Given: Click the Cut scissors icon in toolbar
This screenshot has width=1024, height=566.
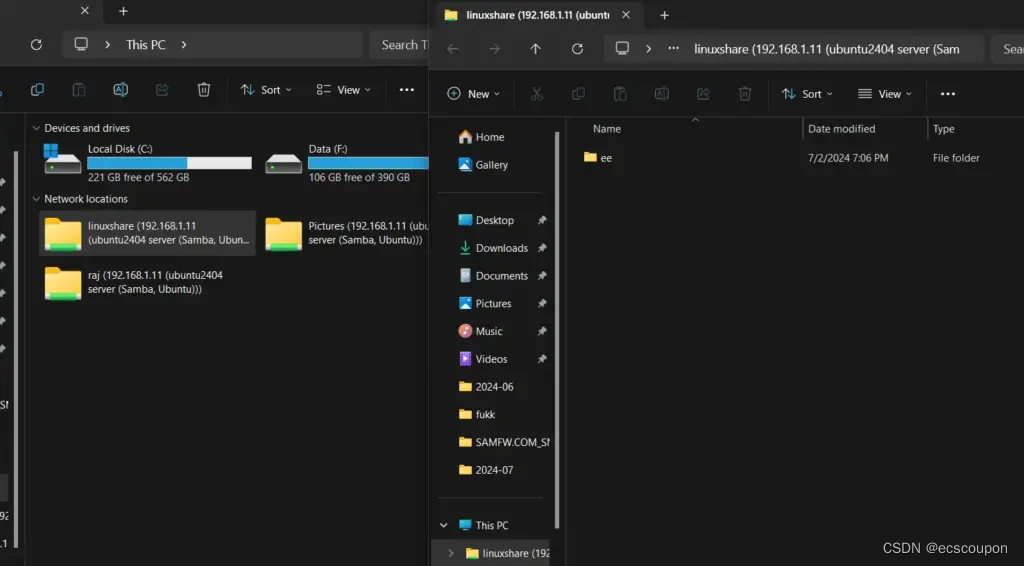Looking at the screenshot, I should pyautogui.click(x=536, y=94).
